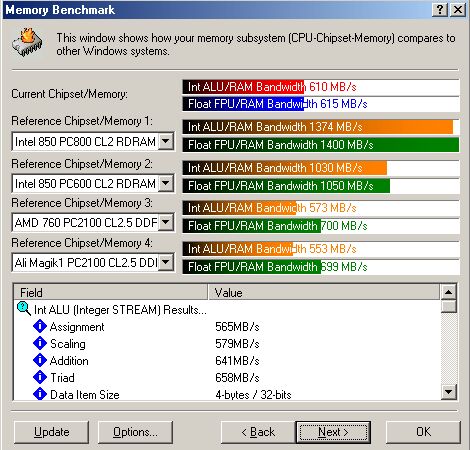Click the results list scroll down arrow
The image size is (470, 450).
(x=449, y=392)
